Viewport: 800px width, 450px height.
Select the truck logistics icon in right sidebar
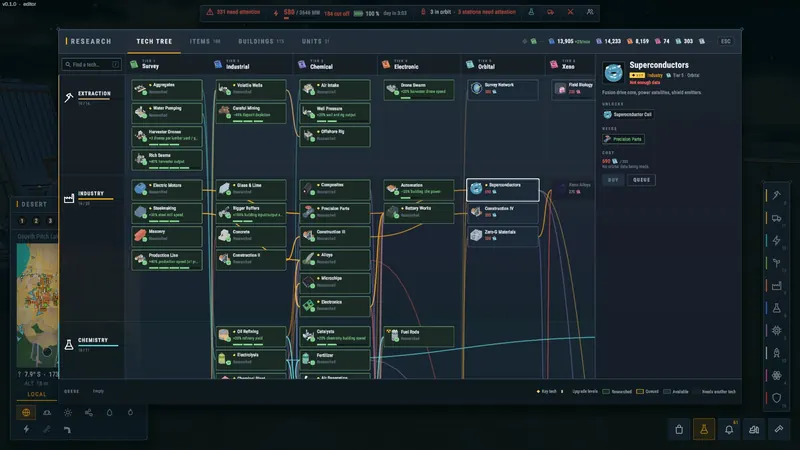(x=777, y=218)
